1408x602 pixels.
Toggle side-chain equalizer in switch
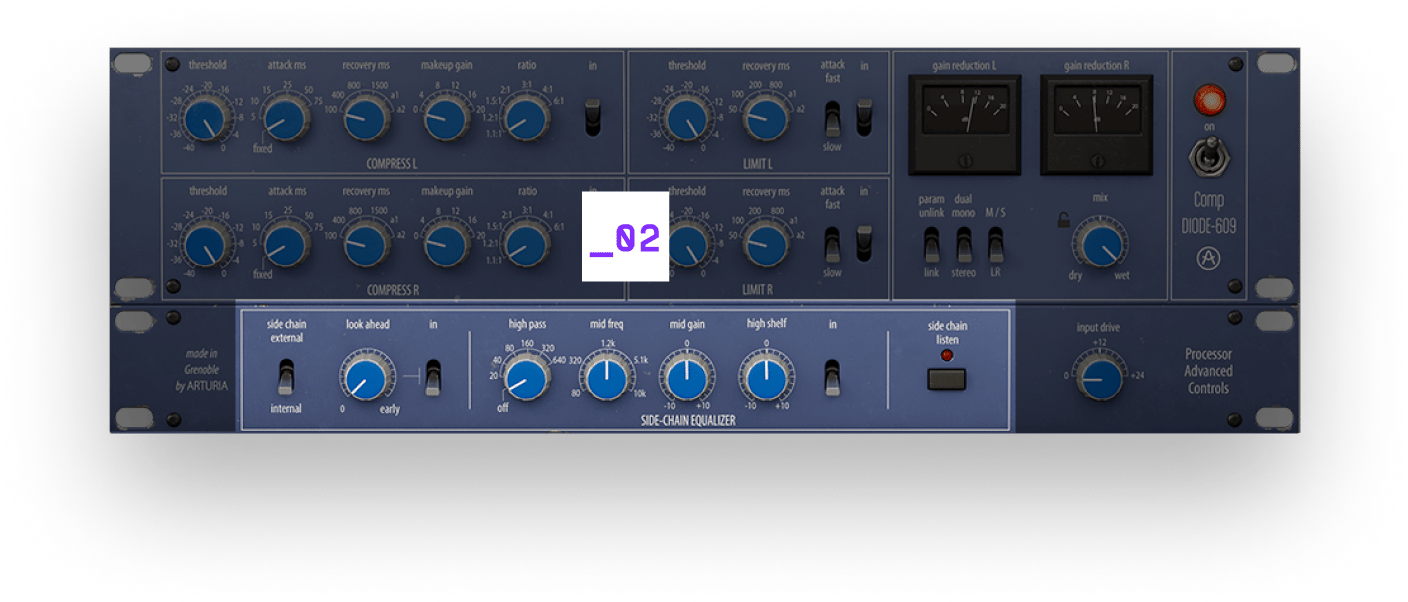pyautogui.click(x=832, y=377)
